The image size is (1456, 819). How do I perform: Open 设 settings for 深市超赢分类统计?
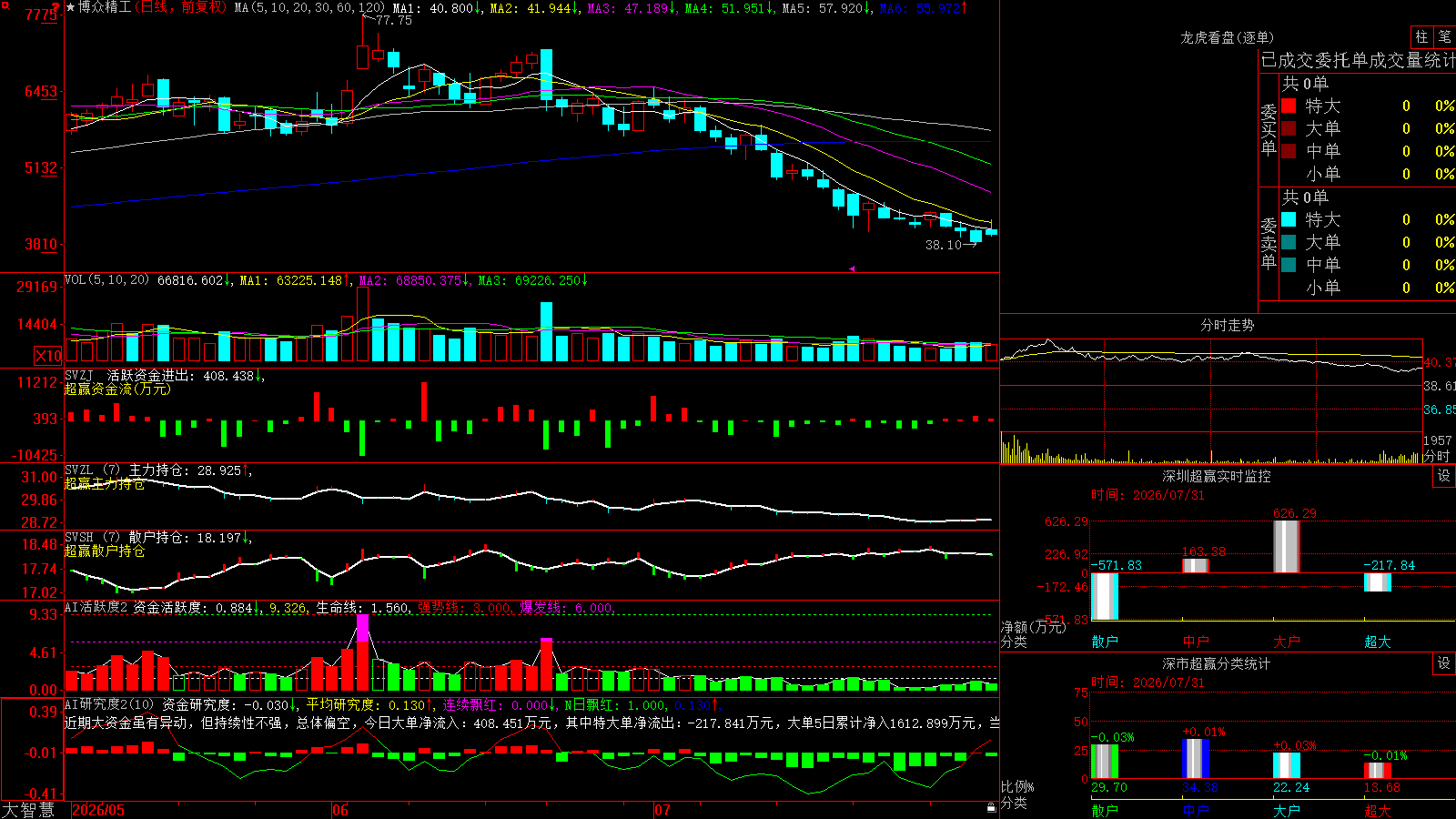point(1444,663)
